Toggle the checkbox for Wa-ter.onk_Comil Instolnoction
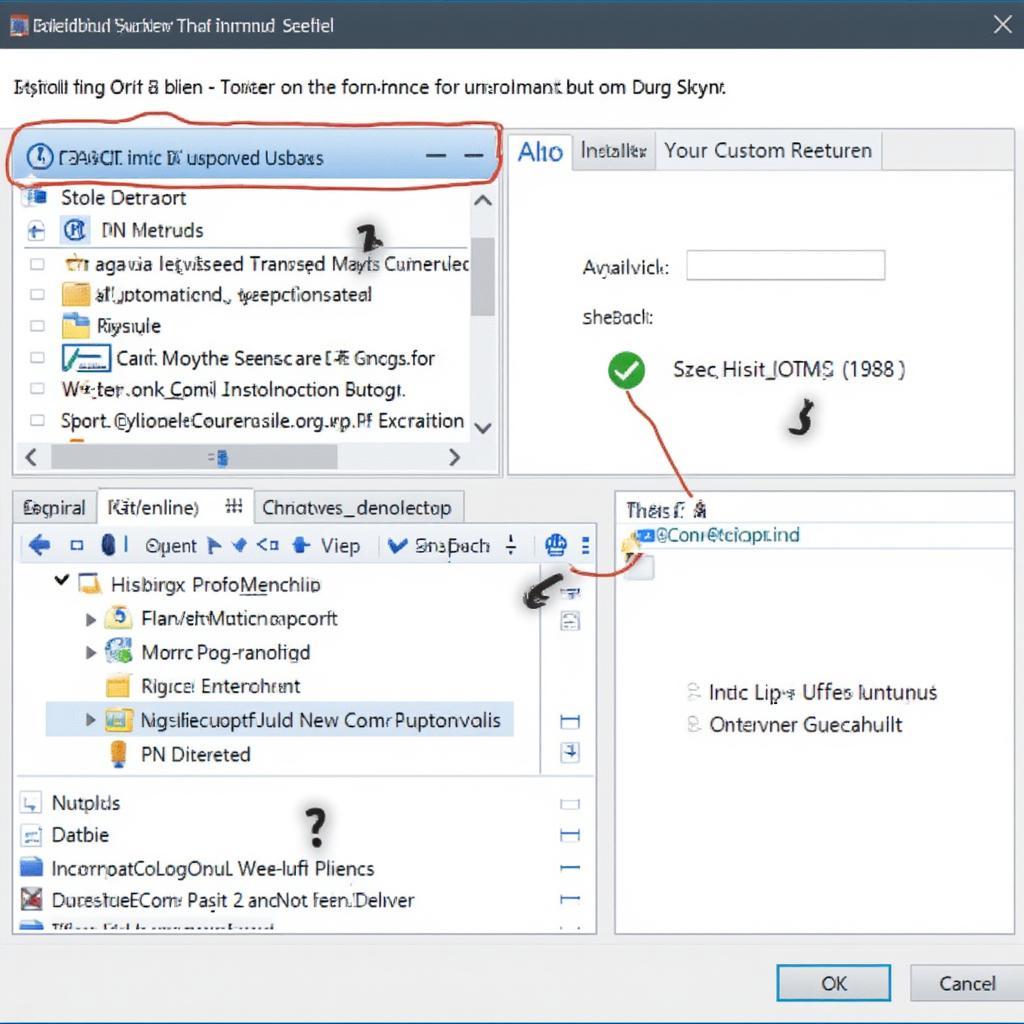This screenshot has width=1024, height=1024. [37, 389]
